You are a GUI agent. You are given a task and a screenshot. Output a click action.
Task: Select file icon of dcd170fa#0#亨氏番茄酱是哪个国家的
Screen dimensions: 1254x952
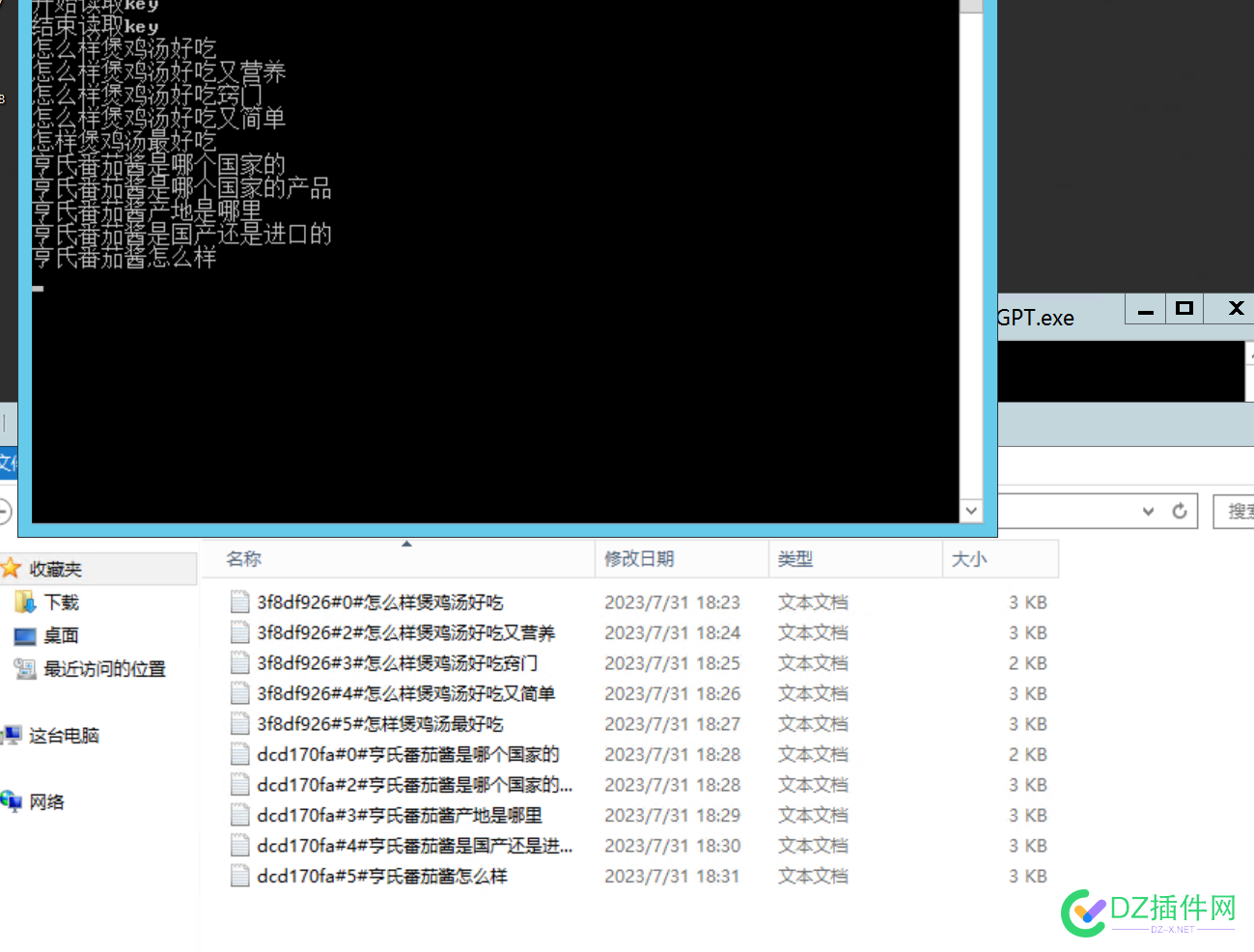tap(240, 754)
